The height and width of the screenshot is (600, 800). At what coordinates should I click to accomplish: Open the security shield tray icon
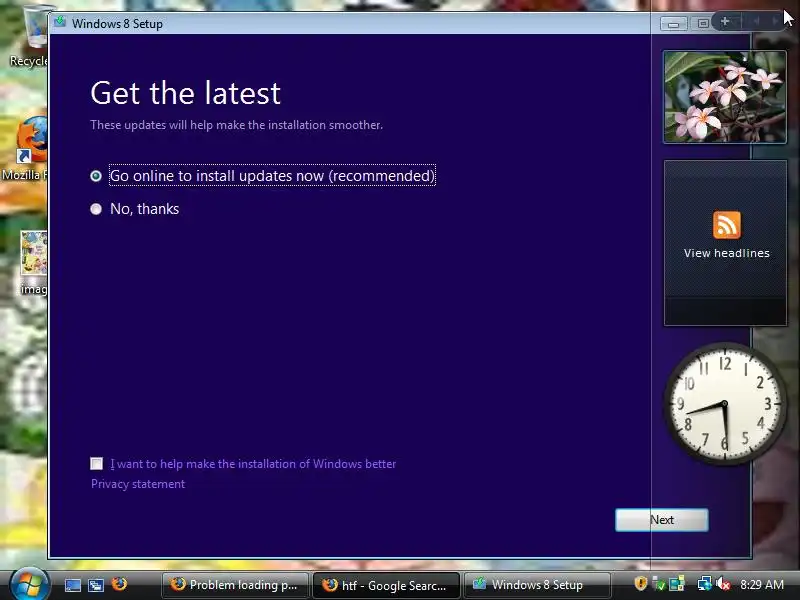[x=641, y=583]
